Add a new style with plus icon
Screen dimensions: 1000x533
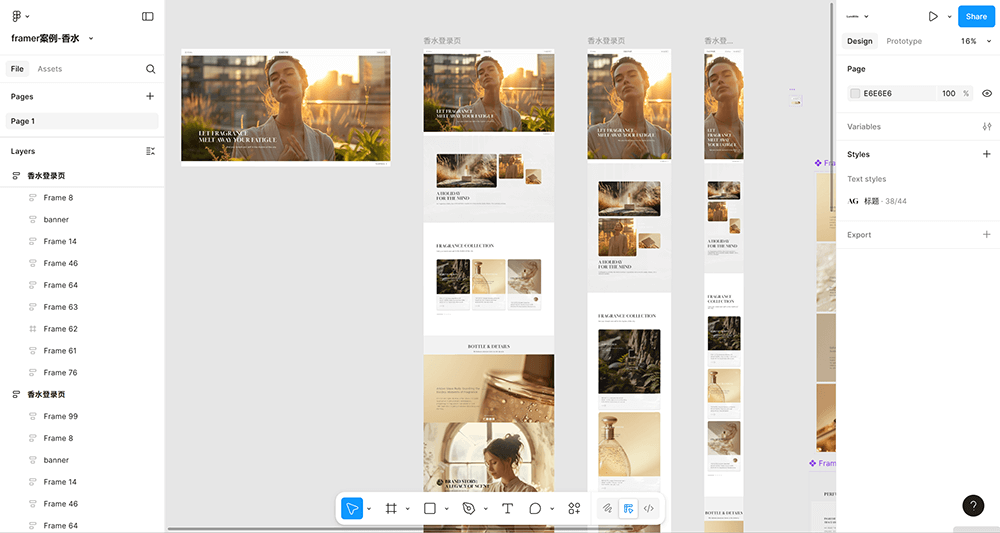coord(987,154)
